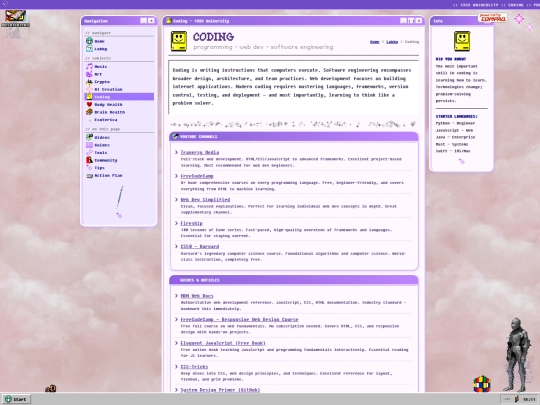The width and height of the screenshot is (540, 405).
Task: Click 'Python – Beginner' in Info panel
Action: tap(455, 123)
